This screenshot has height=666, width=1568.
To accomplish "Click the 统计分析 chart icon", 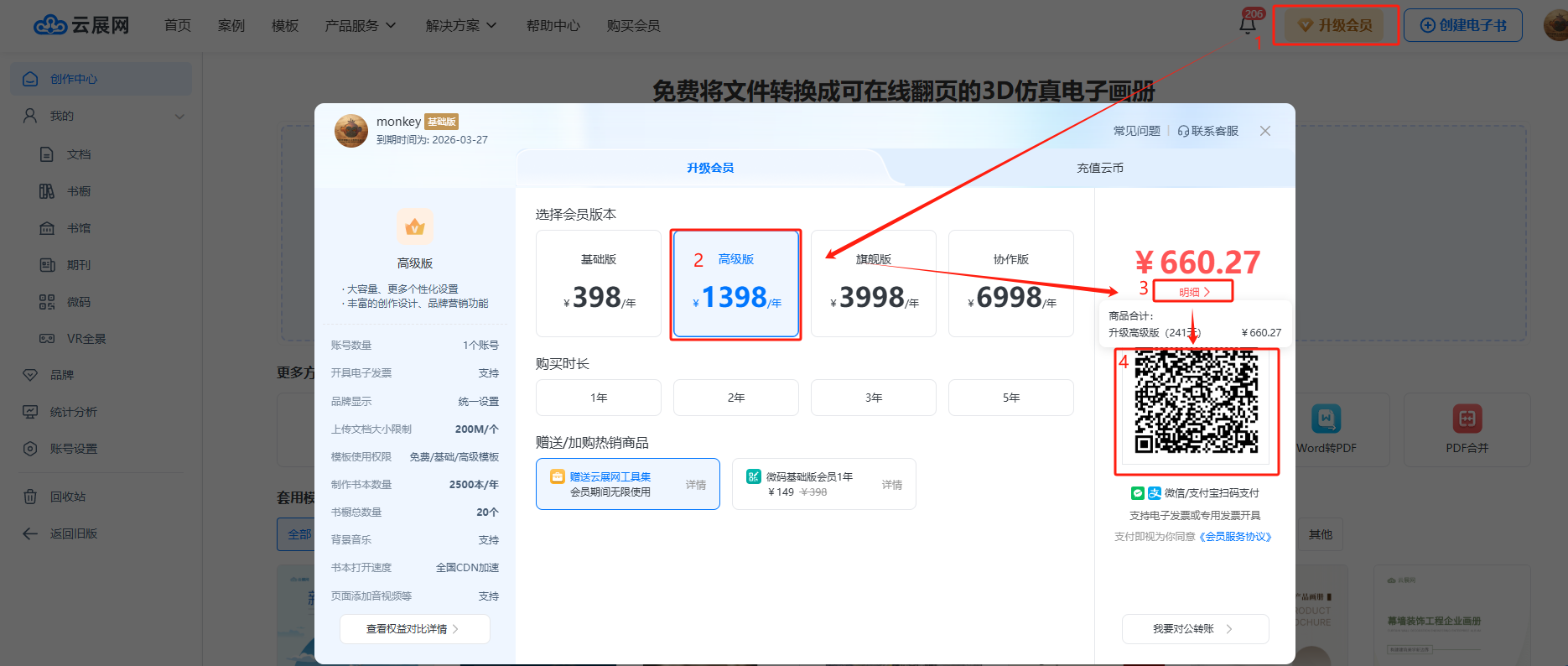I will pyautogui.click(x=30, y=412).
